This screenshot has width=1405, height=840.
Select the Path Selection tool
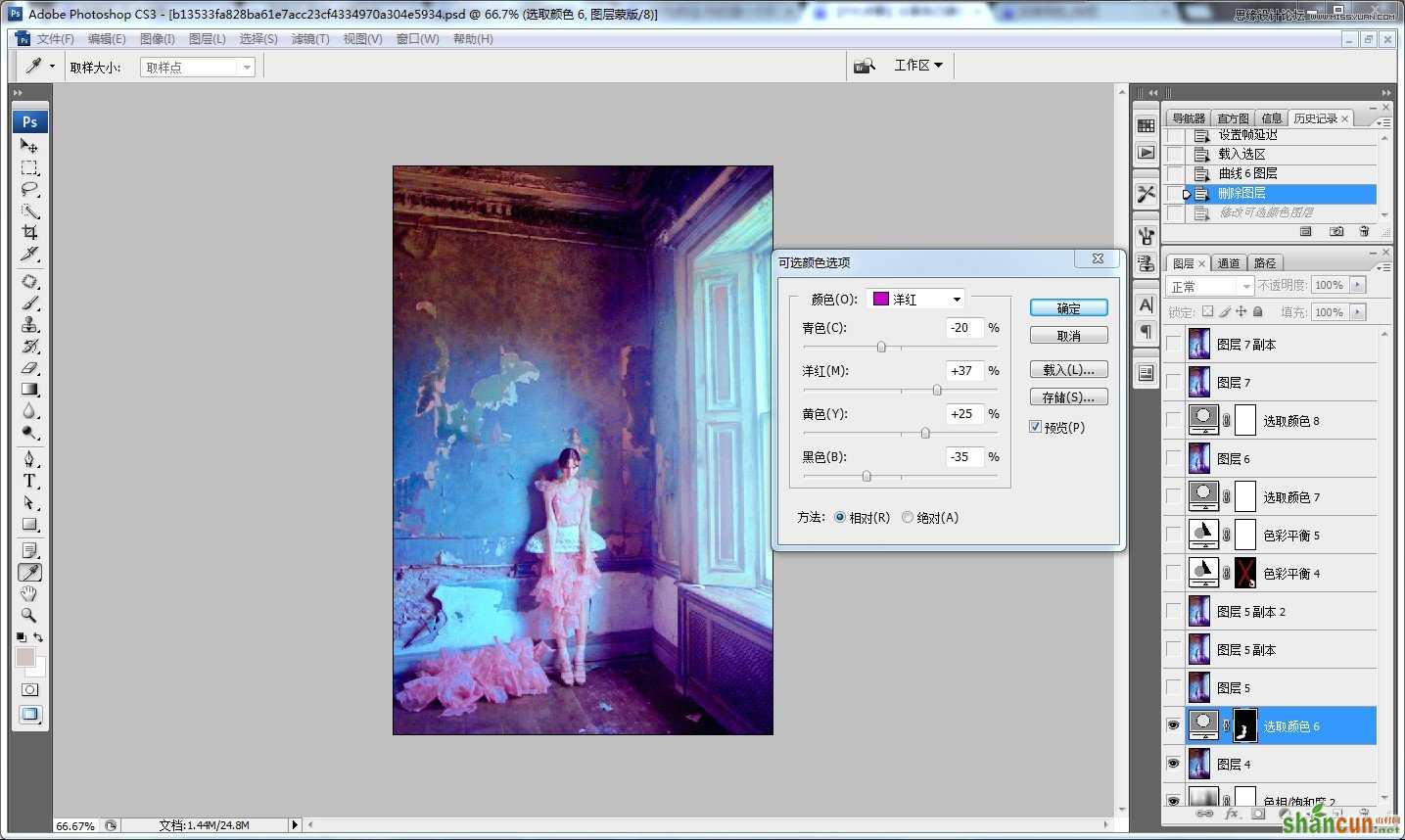pyautogui.click(x=29, y=502)
